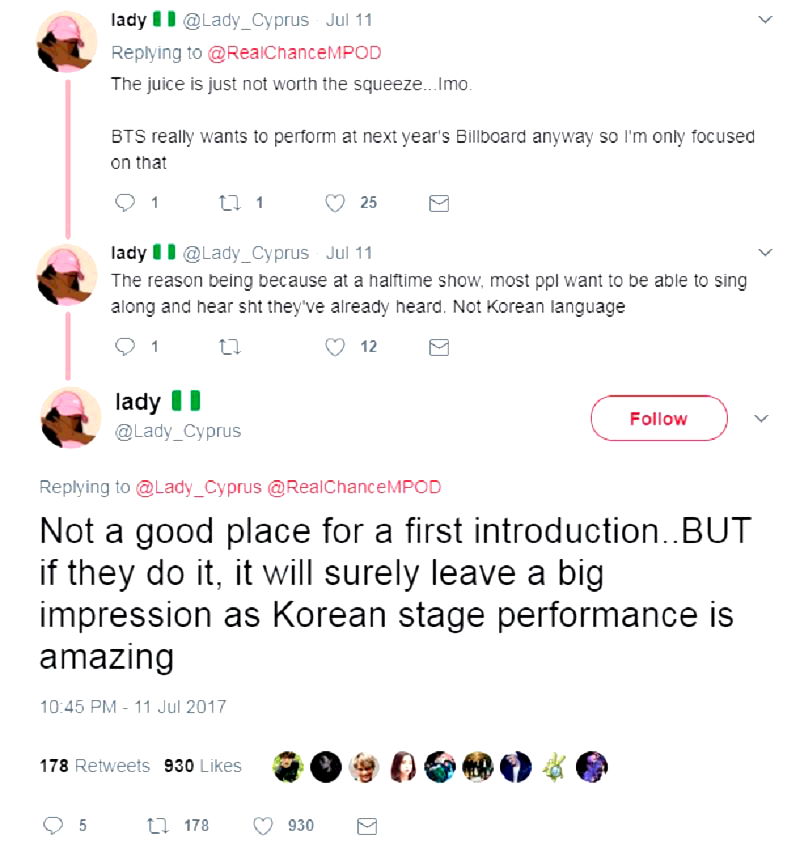800x852 pixels.
Task: Like the first tweet with 25 likes
Action: [x=337, y=203]
